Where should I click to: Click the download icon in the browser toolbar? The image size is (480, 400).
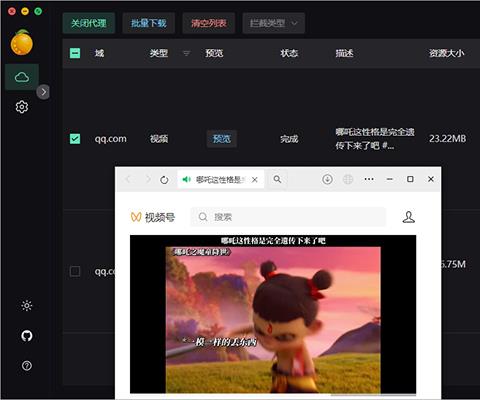(327, 179)
